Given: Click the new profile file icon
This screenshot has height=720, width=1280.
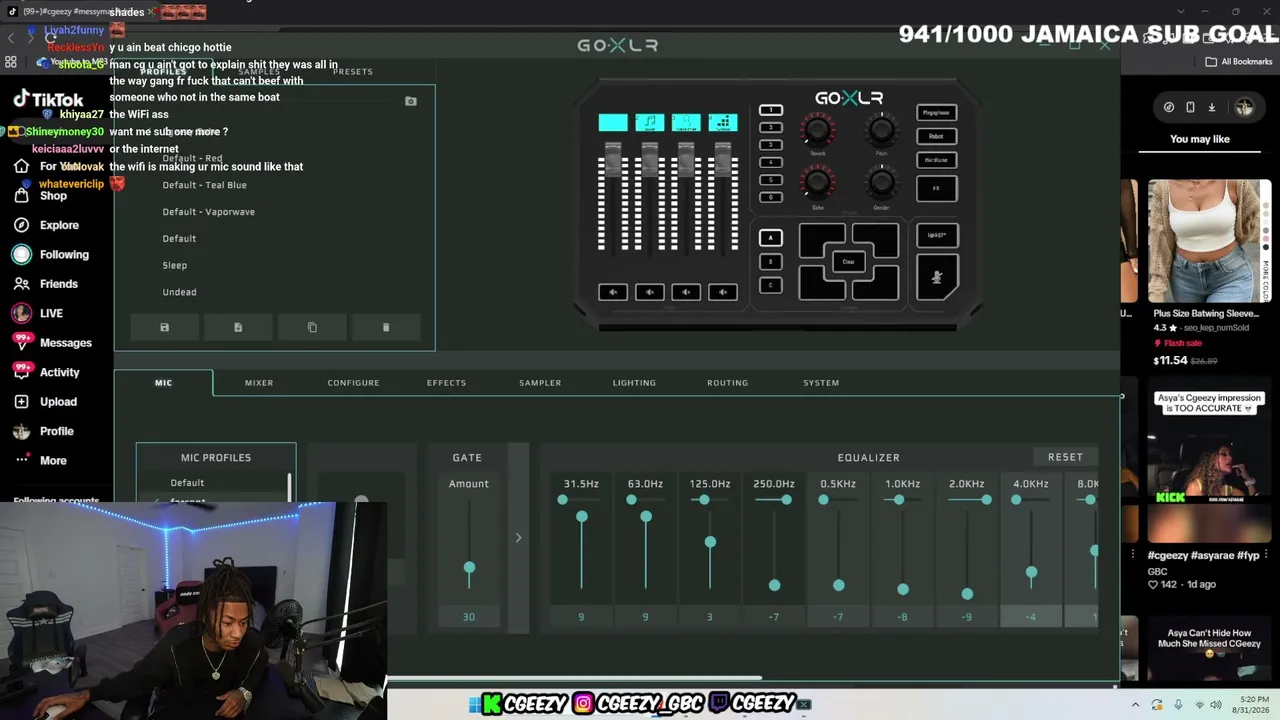Looking at the screenshot, I should click(238, 327).
